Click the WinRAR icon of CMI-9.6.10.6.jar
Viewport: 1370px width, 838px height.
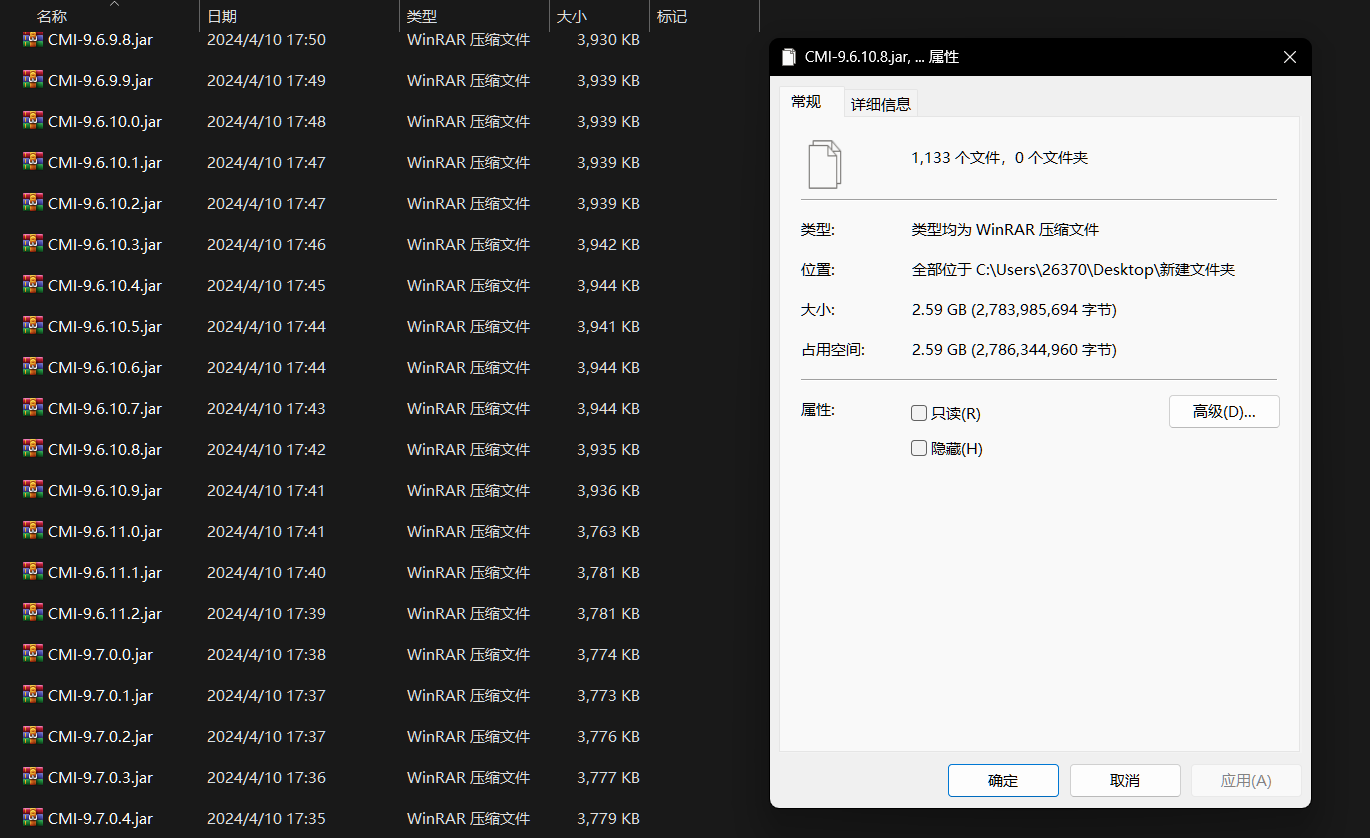(33, 366)
